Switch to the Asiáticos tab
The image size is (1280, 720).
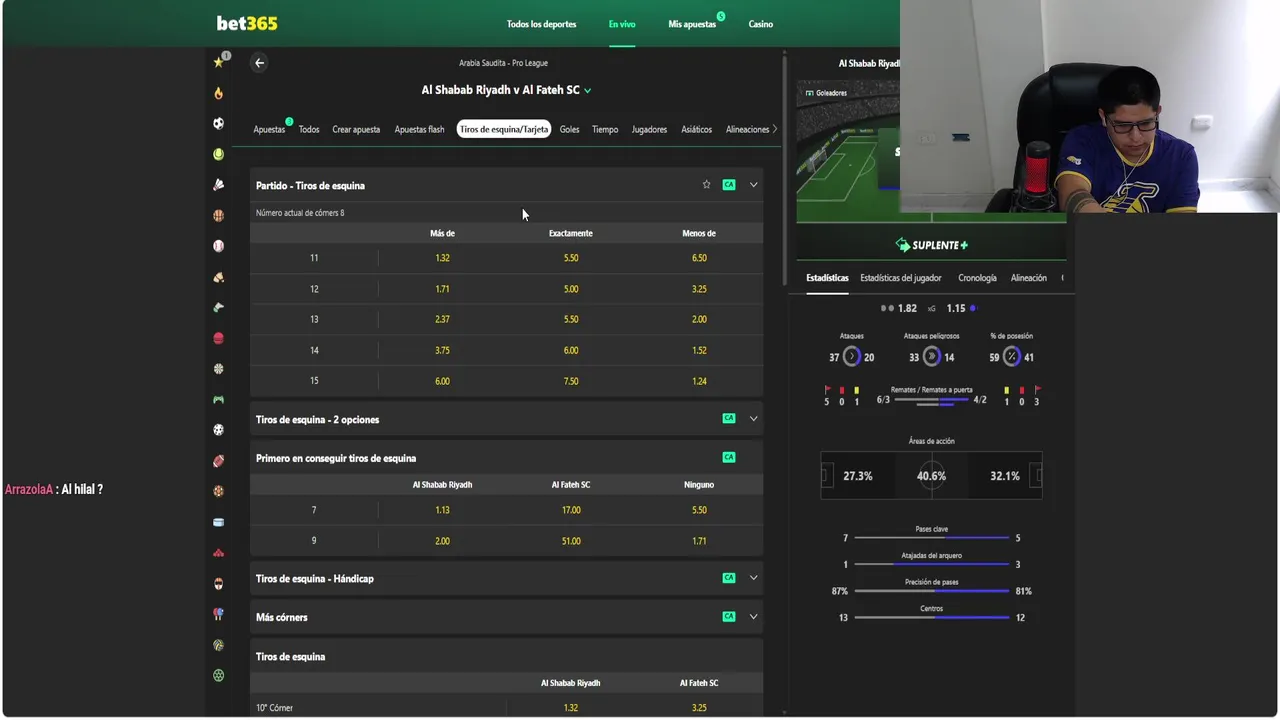(x=697, y=129)
